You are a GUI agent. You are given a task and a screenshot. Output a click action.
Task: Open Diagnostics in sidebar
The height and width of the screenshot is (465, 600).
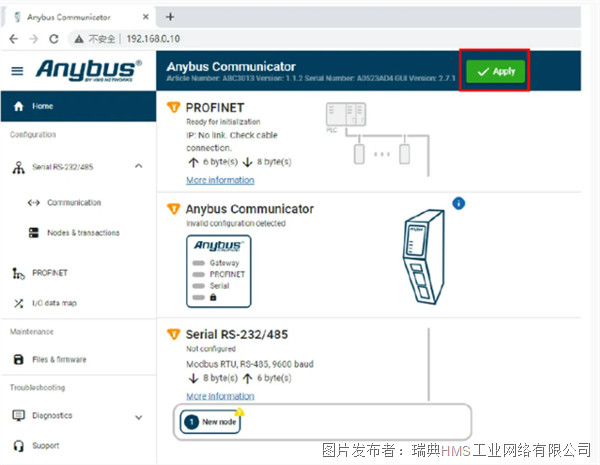point(78,416)
